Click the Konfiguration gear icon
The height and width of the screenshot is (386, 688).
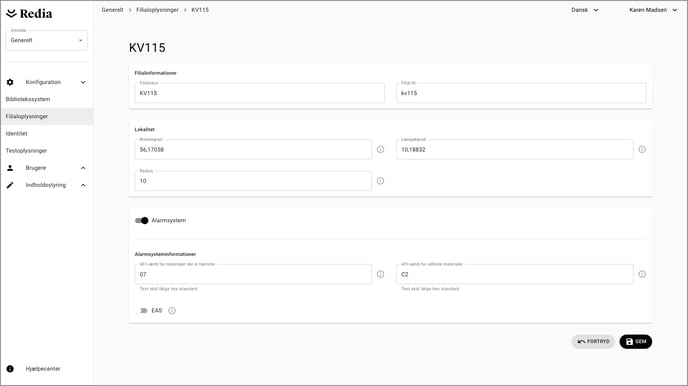click(x=10, y=82)
